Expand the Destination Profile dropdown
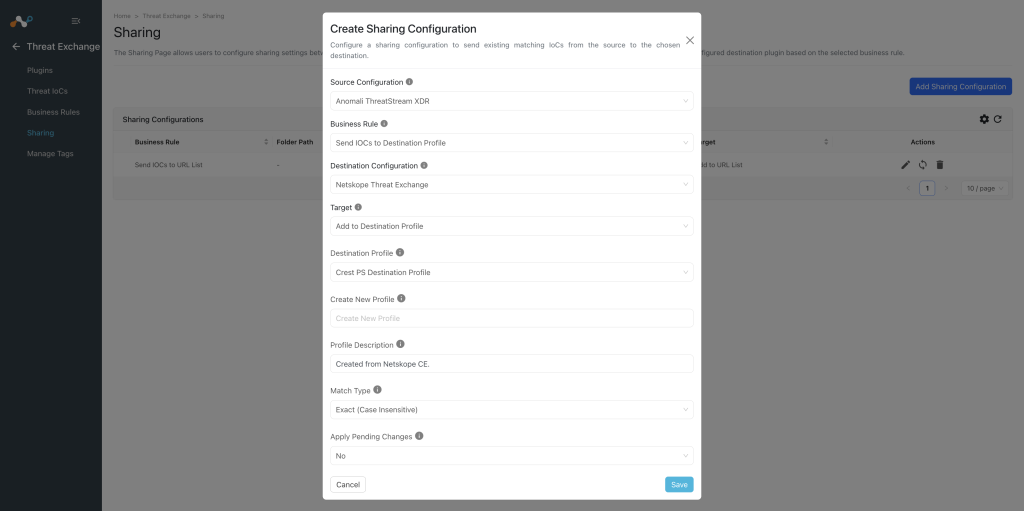The width and height of the screenshot is (1024, 511). [x=511, y=272]
